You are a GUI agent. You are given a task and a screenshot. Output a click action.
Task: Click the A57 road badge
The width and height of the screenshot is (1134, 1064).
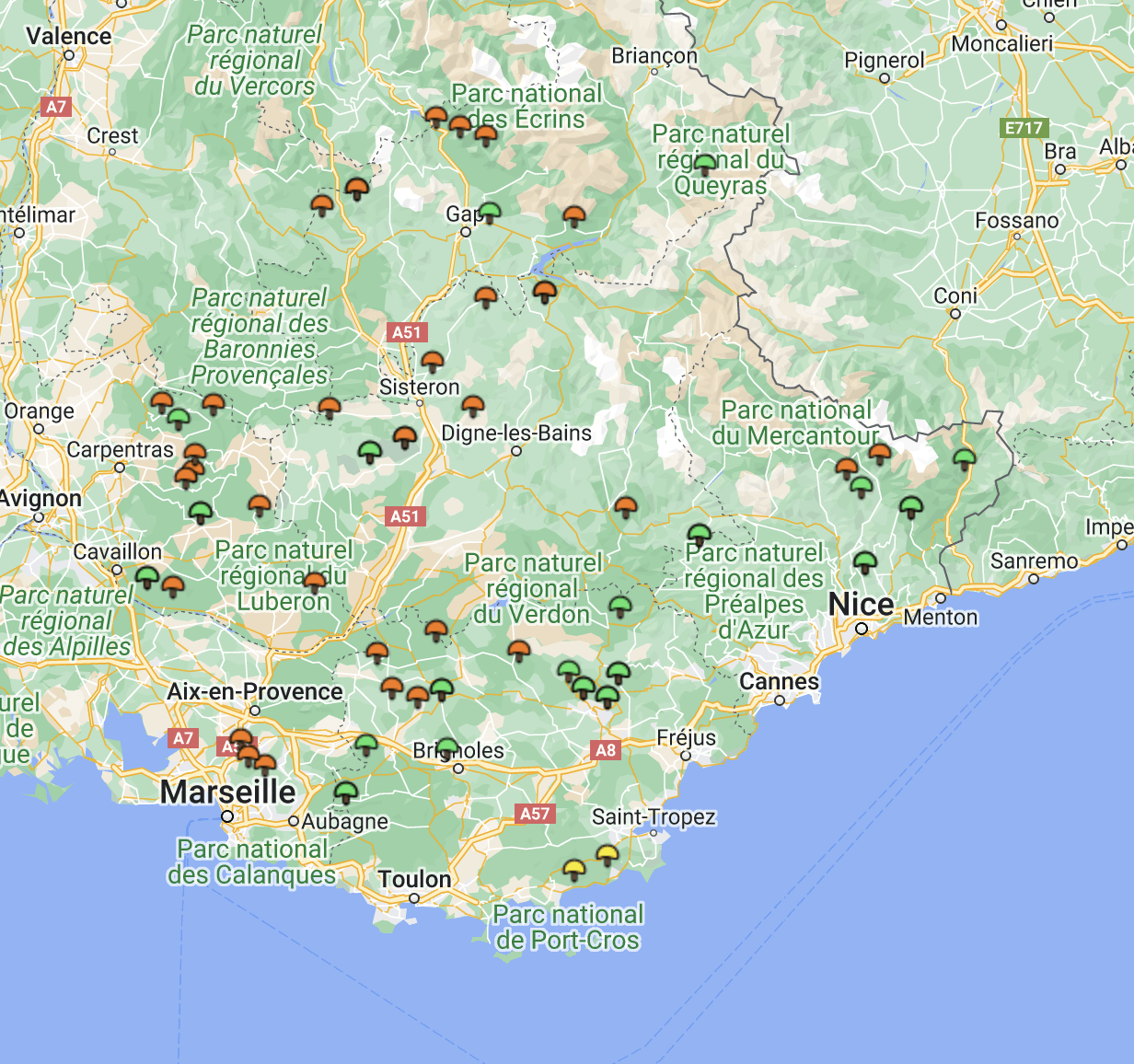click(x=535, y=814)
